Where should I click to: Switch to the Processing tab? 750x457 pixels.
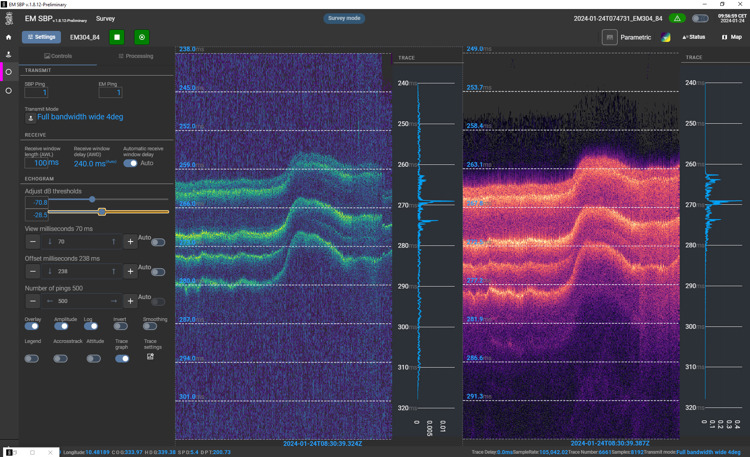pos(136,56)
